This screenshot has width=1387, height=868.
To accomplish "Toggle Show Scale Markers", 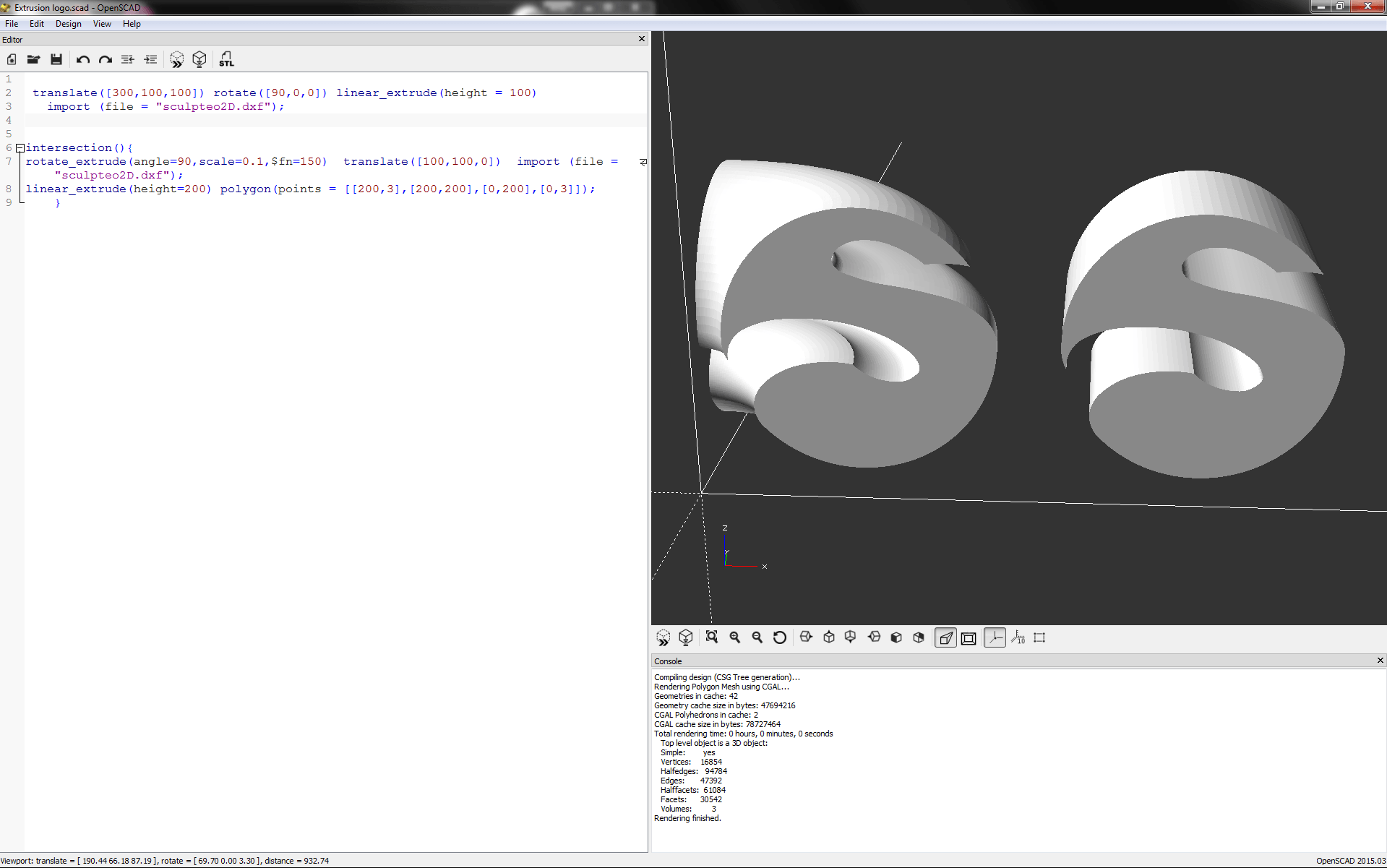I will point(1018,637).
